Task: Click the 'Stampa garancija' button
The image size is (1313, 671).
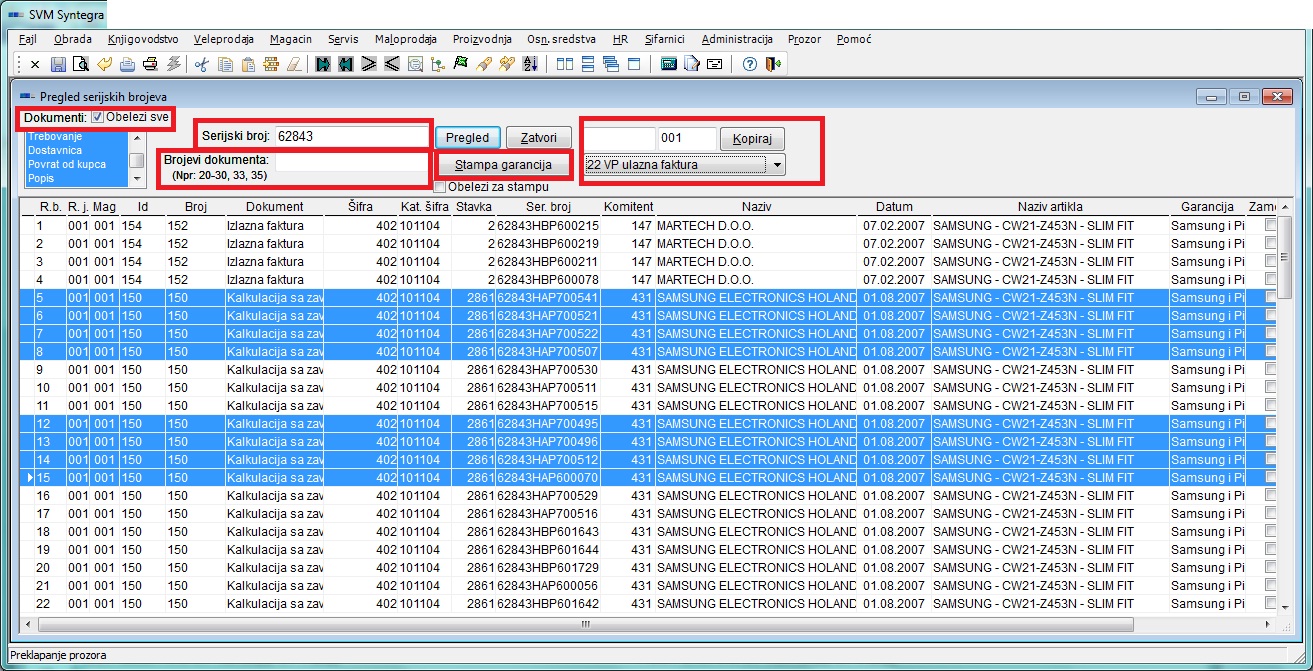Action: point(503,164)
